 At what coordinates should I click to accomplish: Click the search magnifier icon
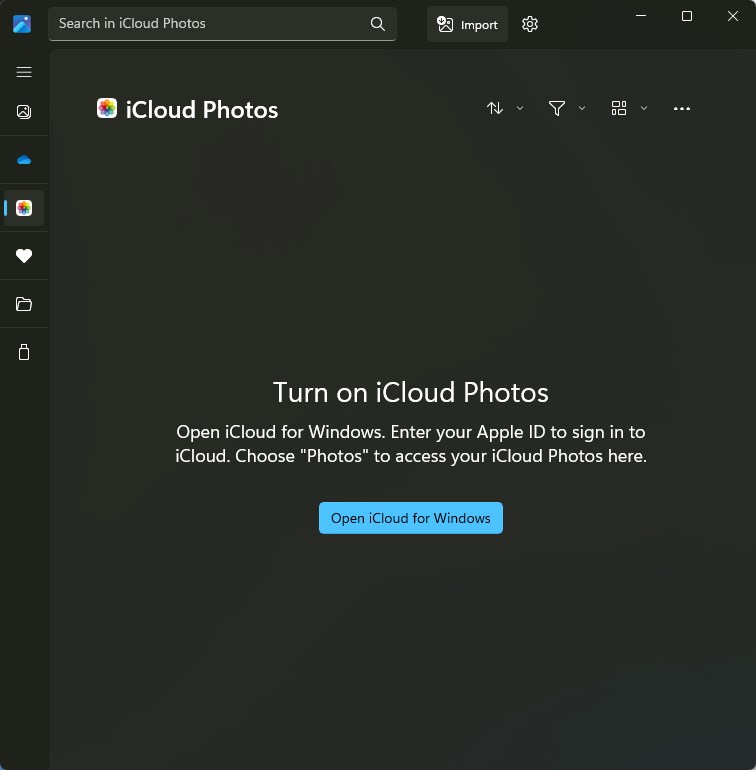tap(377, 24)
